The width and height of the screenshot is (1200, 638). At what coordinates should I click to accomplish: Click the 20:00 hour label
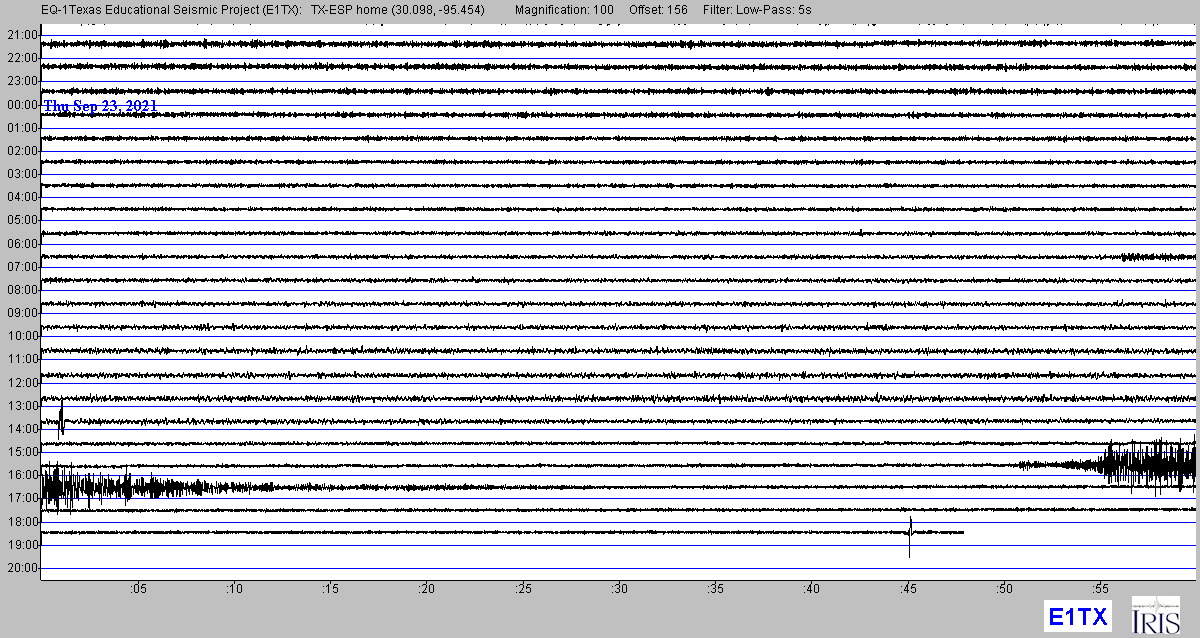point(22,568)
